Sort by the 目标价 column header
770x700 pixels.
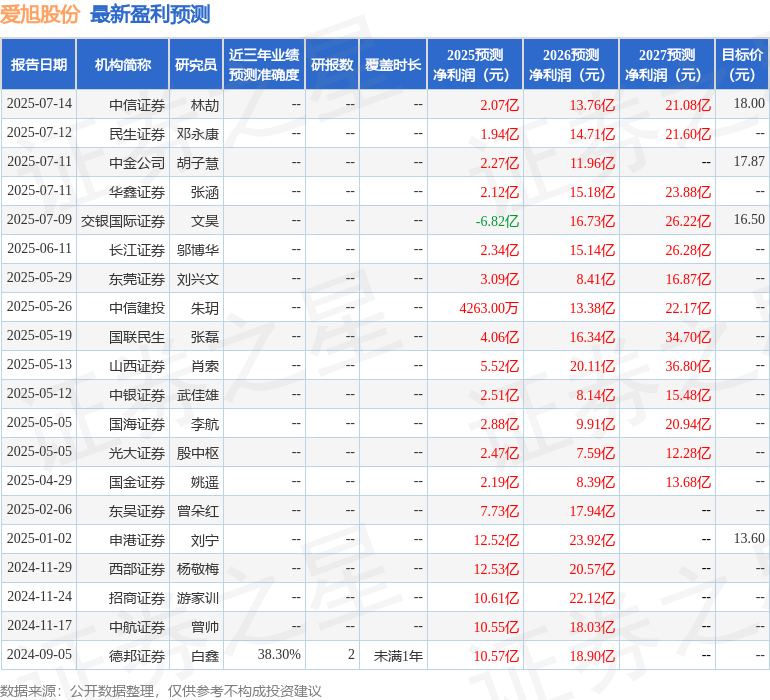click(x=742, y=65)
